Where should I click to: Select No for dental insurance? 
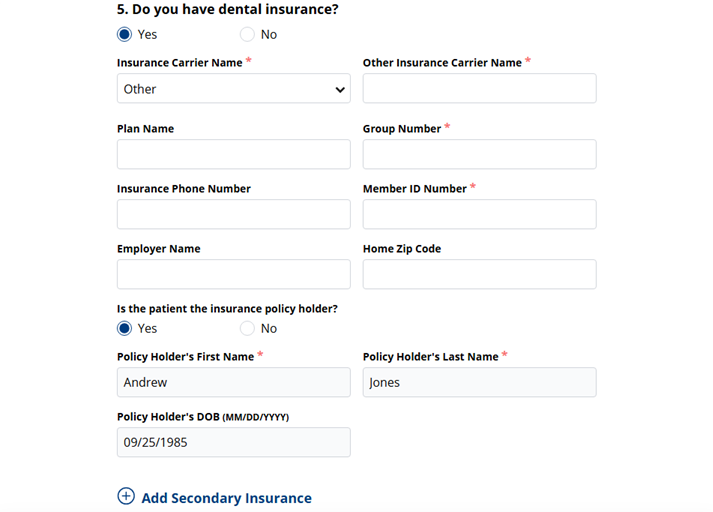click(x=247, y=34)
